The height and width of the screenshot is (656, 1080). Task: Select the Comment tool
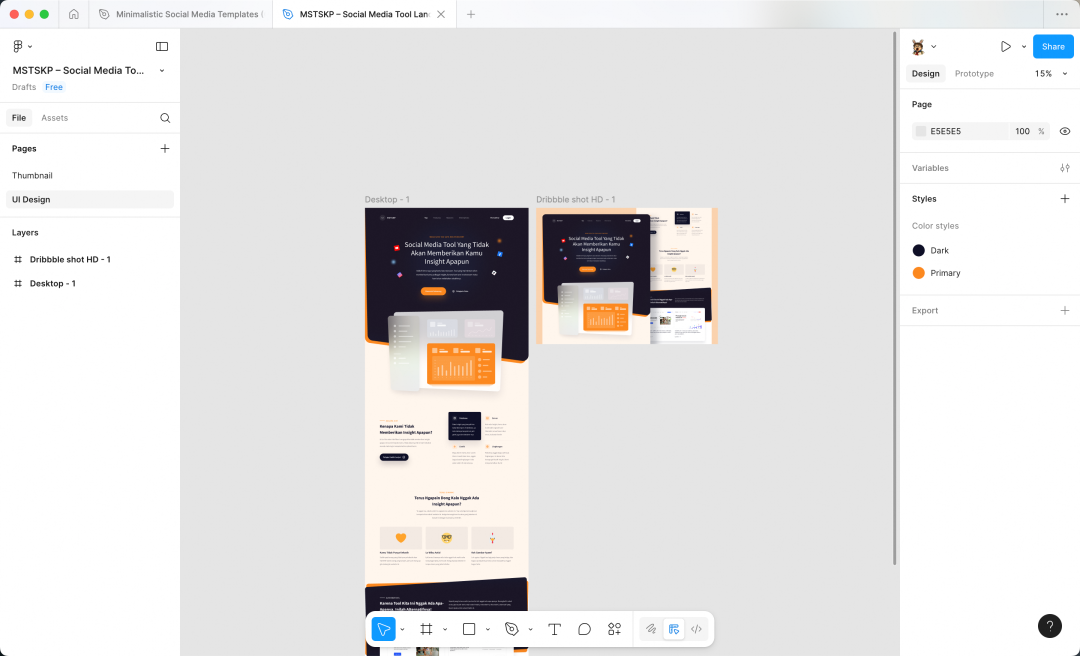[x=584, y=628]
